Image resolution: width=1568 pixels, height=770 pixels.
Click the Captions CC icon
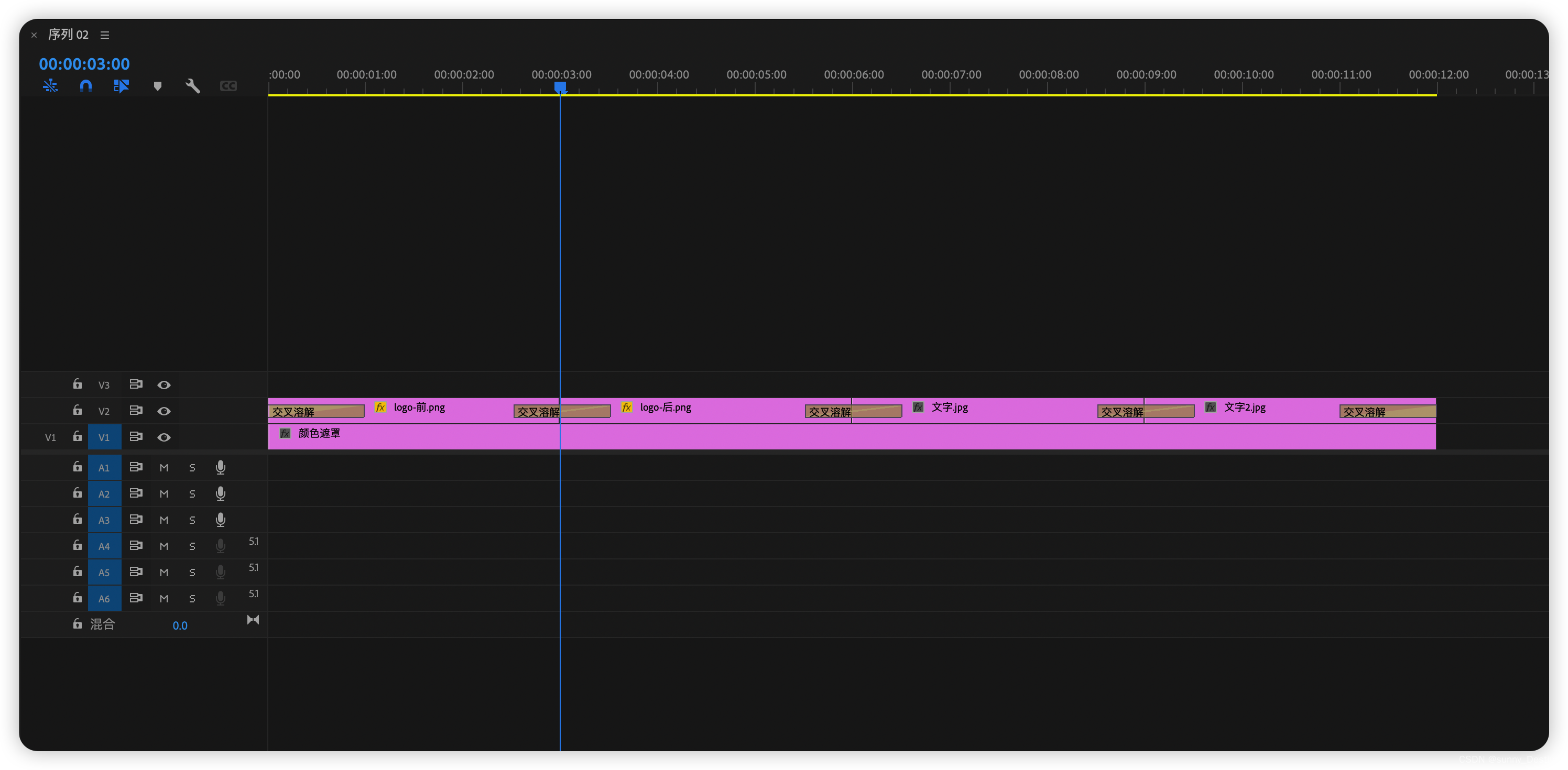pos(228,86)
